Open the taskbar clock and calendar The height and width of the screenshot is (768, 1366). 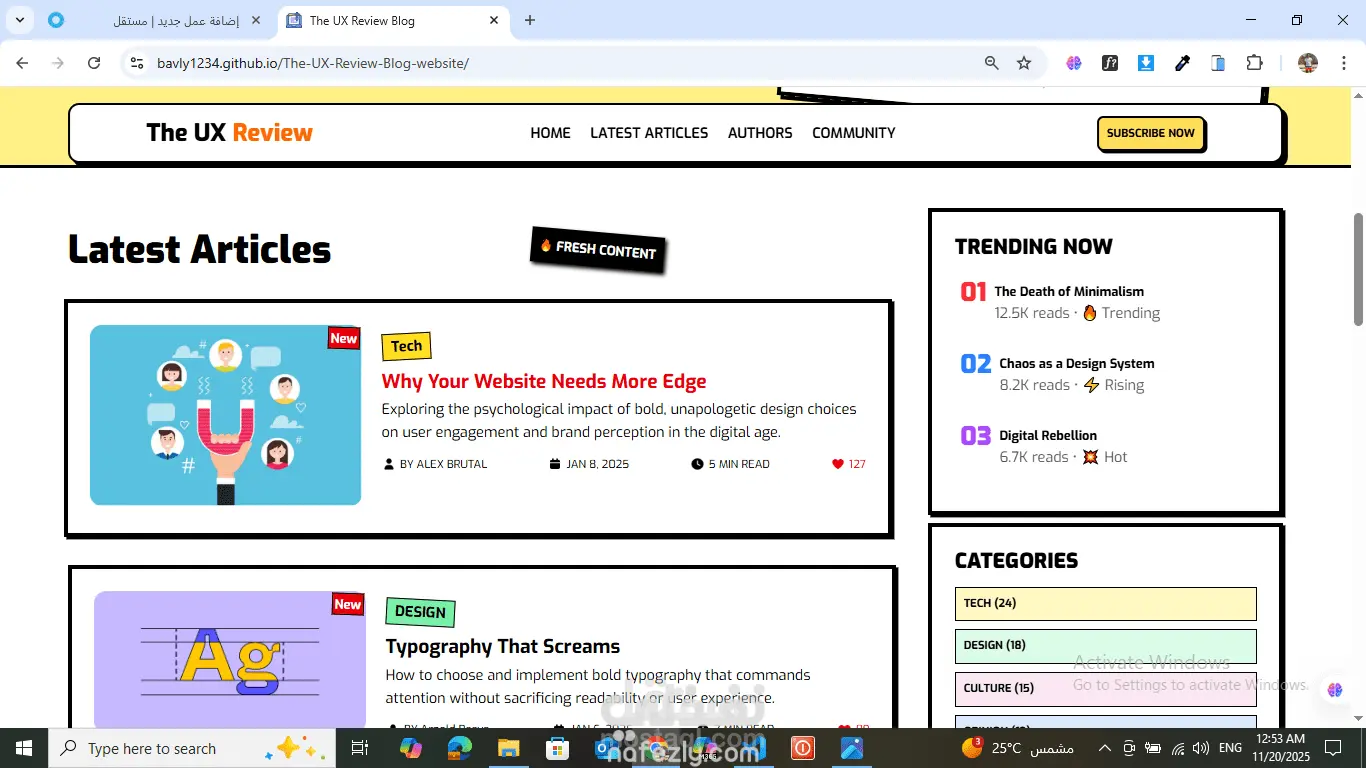[1280, 748]
